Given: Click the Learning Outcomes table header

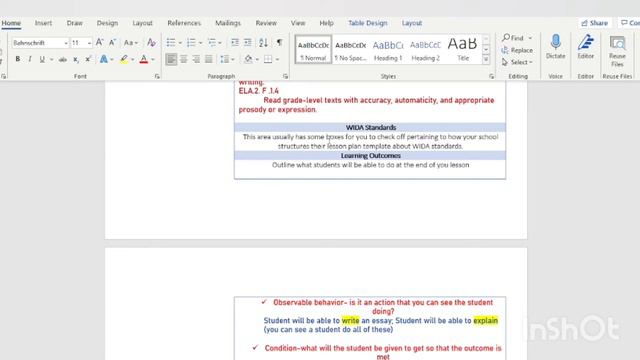Looking at the screenshot, I should coord(371,156).
